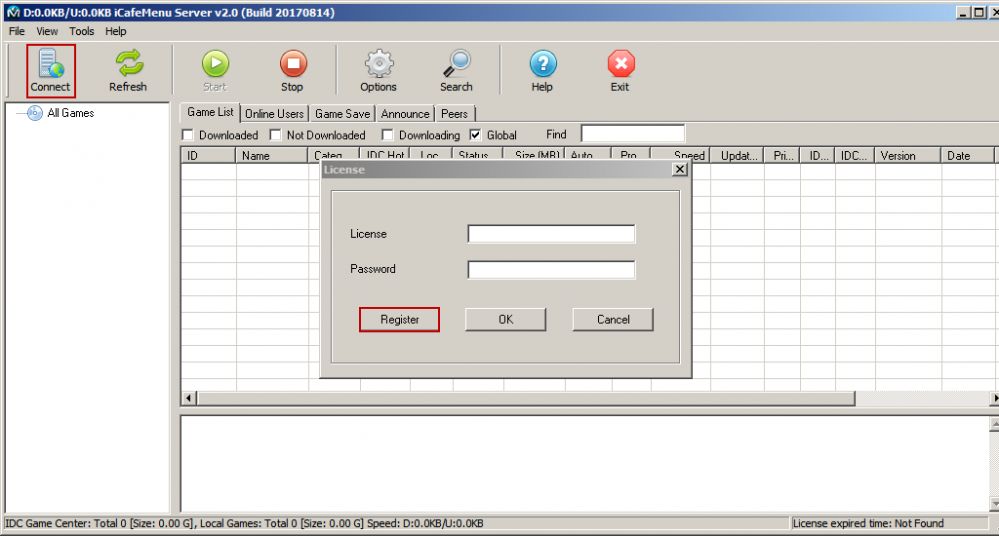Open the File menu
This screenshot has height=536, width=999.
(x=17, y=31)
